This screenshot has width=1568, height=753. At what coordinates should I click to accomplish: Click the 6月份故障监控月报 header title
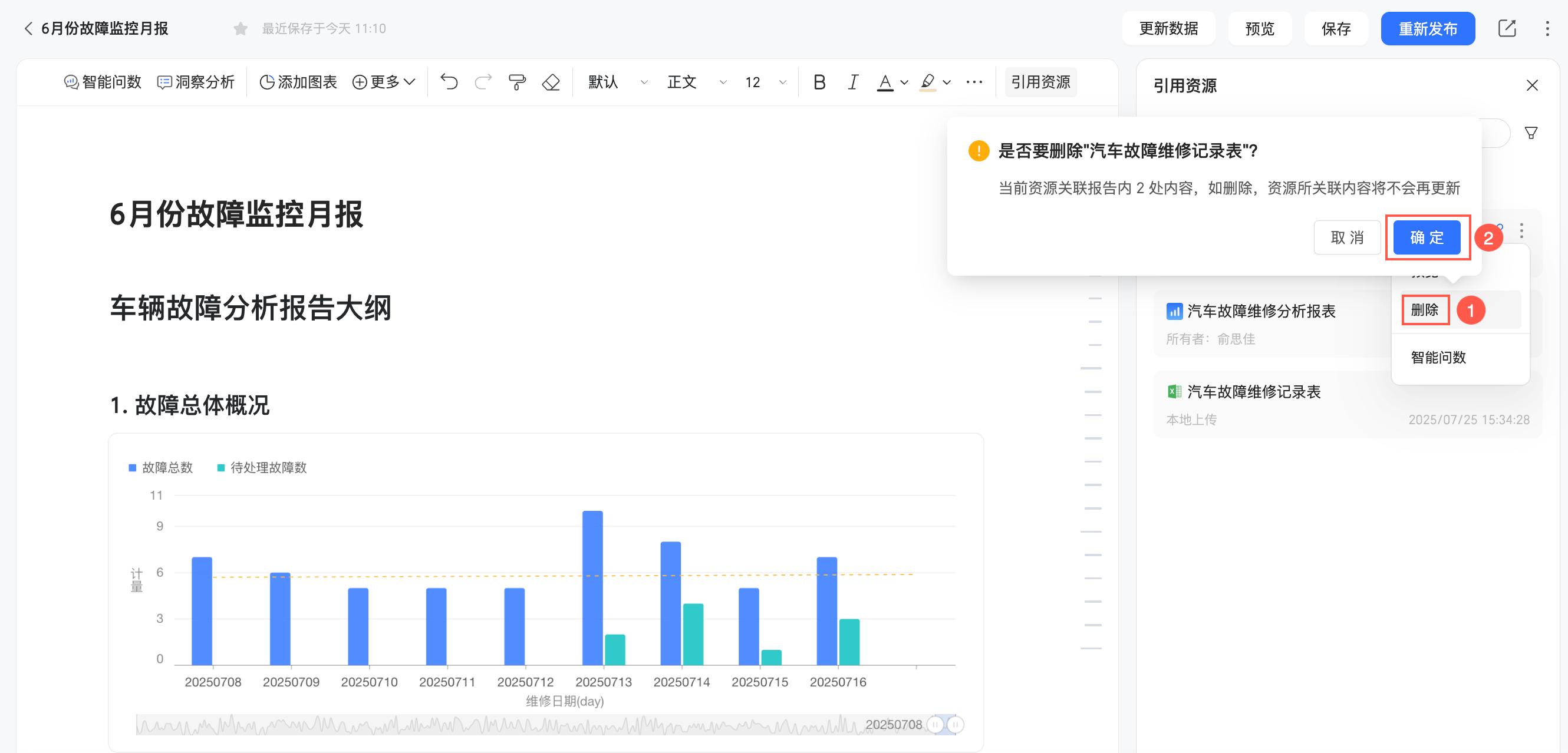[x=105, y=29]
